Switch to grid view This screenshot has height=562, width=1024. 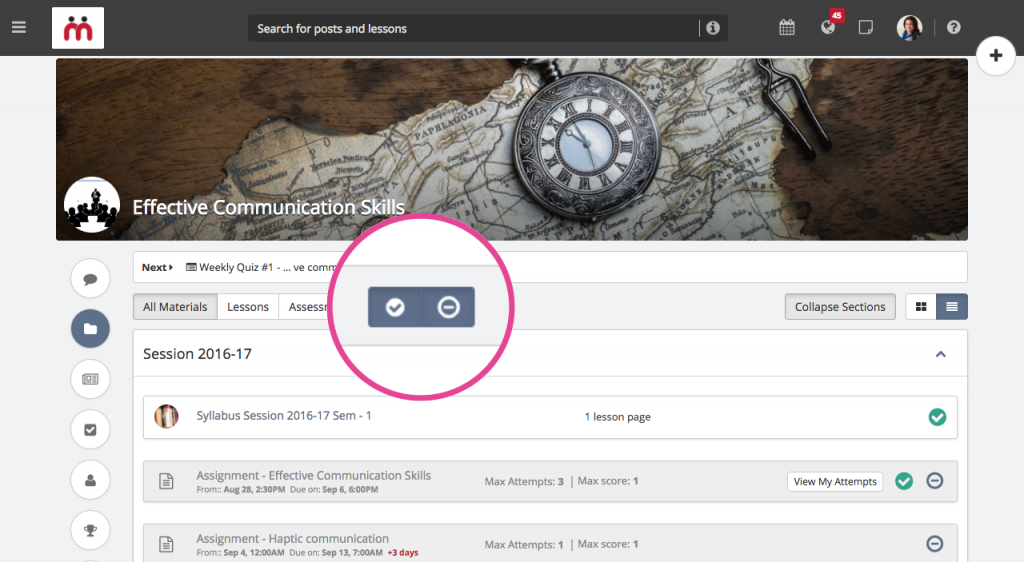[921, 307]
